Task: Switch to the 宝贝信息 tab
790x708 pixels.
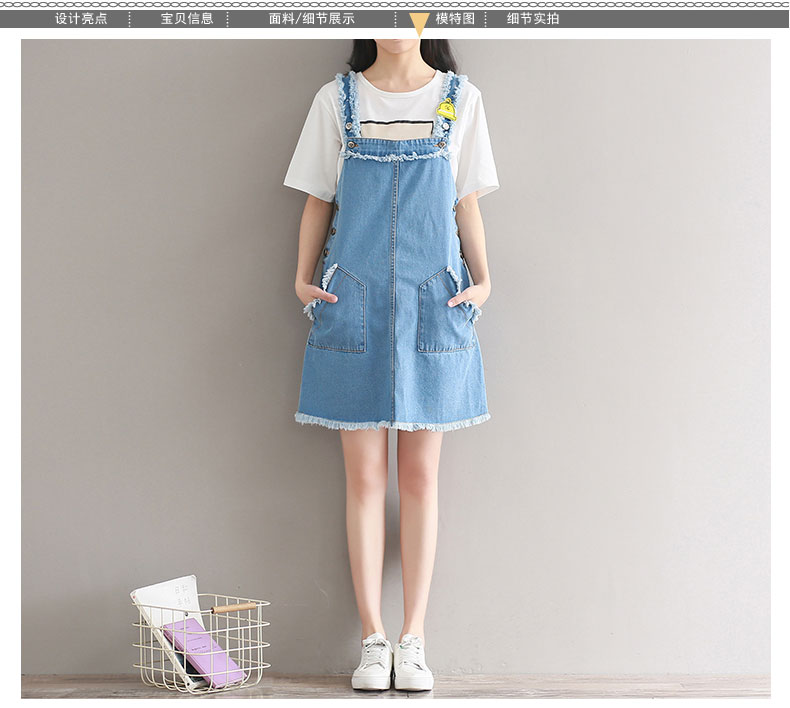Action: click(x=187, y=19)
